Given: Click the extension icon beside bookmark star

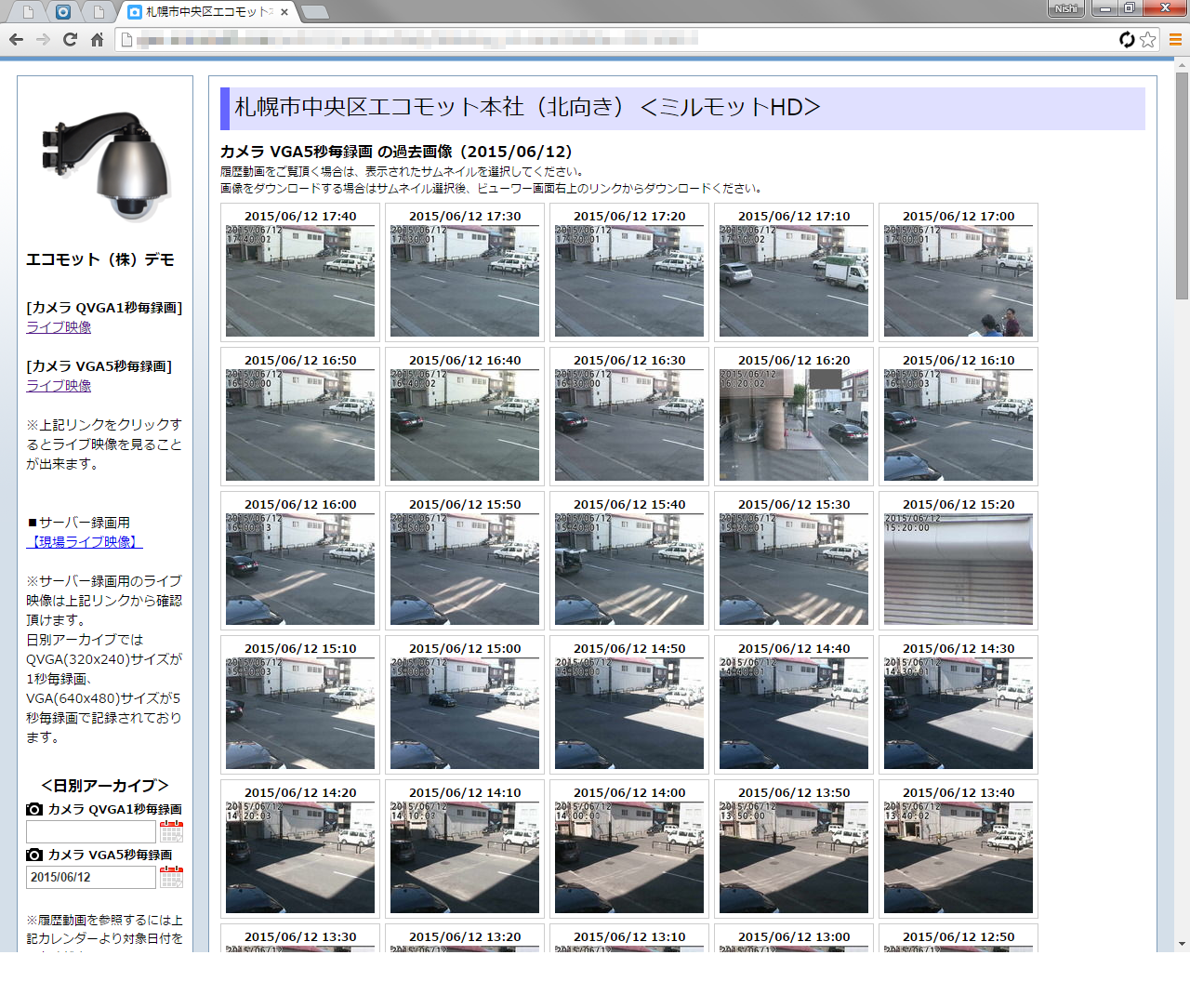Looking at the screenshot, I should pos(1127,39).
